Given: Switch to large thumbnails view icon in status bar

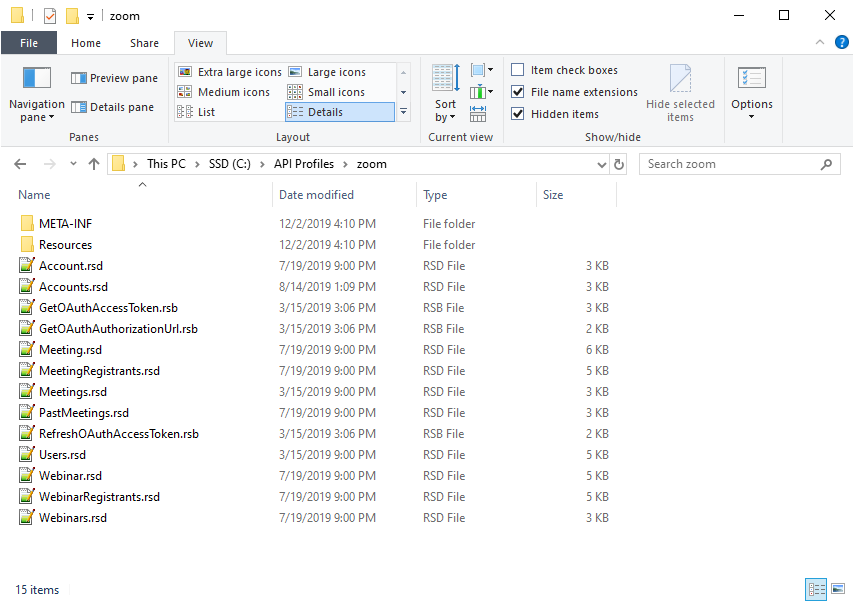Looking at the screenshot, I should click(x=838, y=589).
